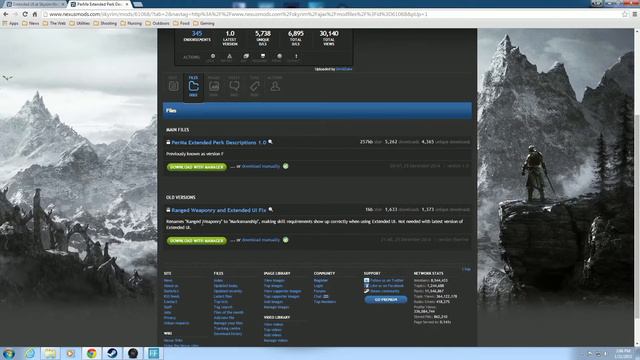Open the Register link under Community
This screenshot has width=640, height=360.
click(x=321, y=280)
